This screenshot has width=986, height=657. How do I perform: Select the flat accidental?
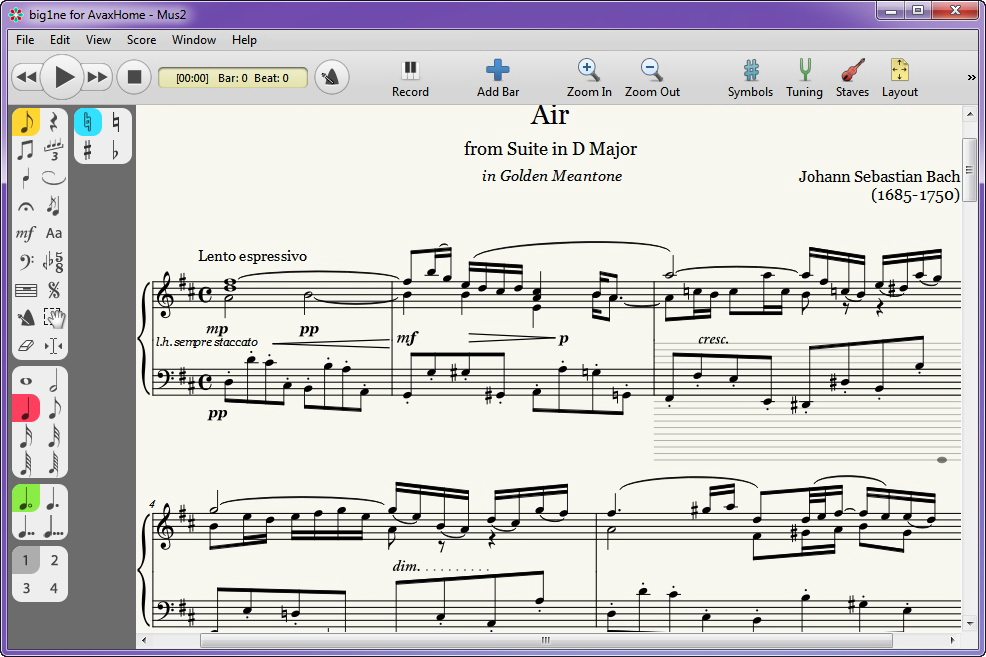click(x=116, y=150)
